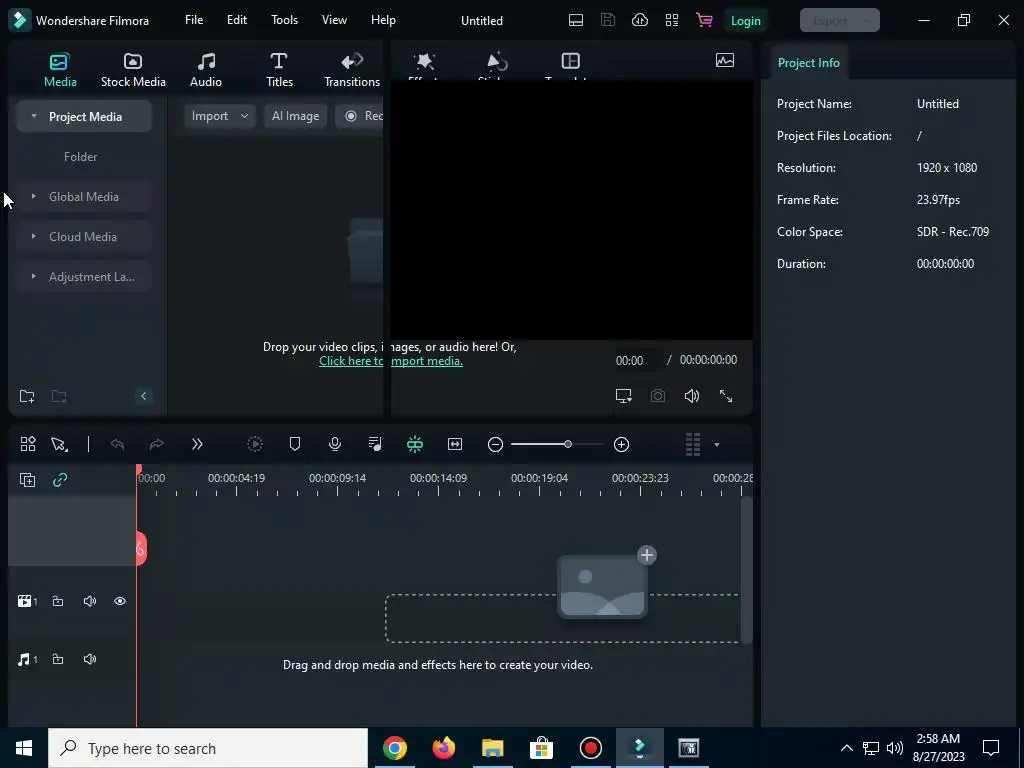The image size is (1024, 768).
Task: Click the render preview icon
Action: pyautogui.click(x=255, y=444)
